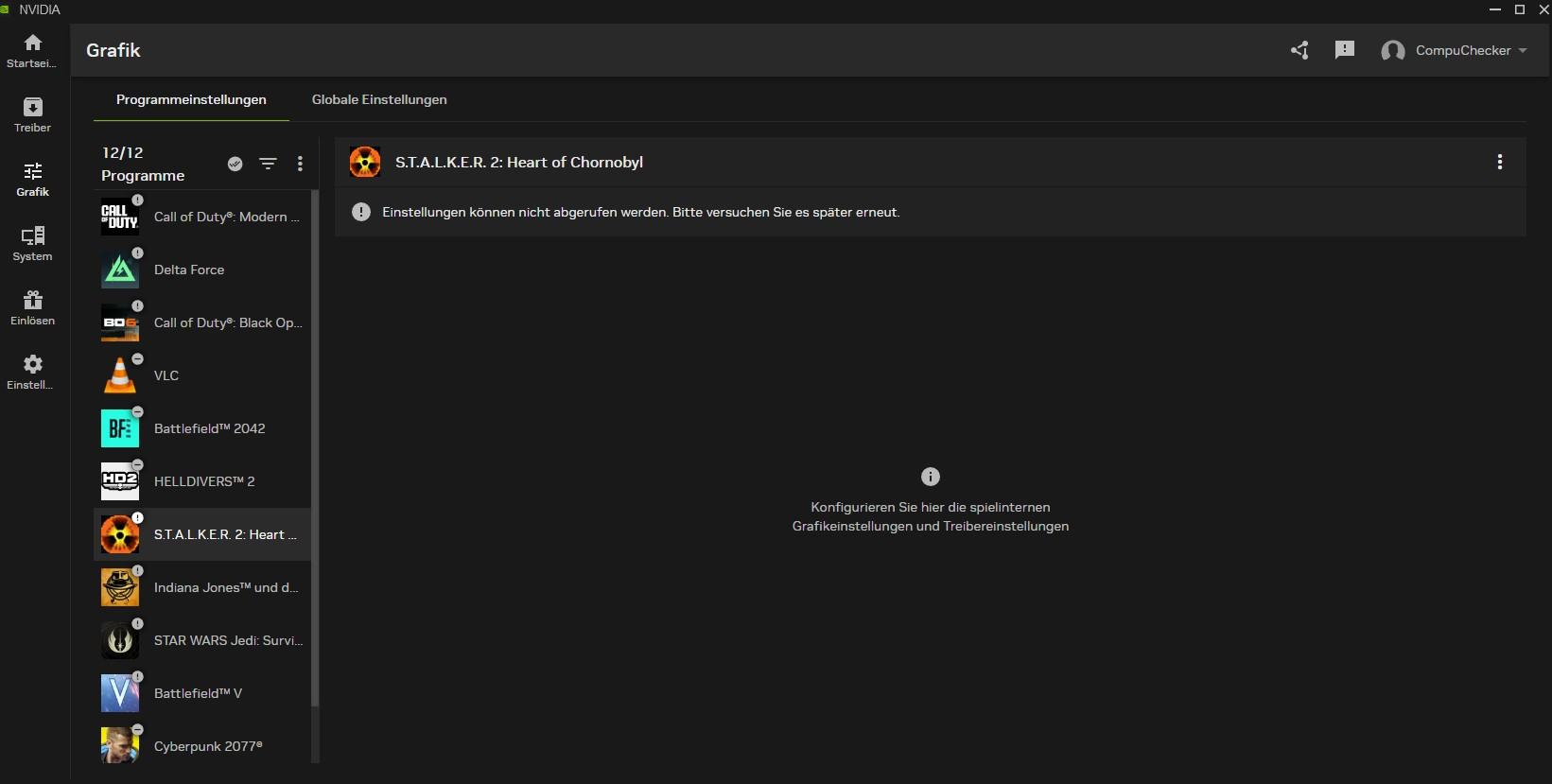This screenshot has height=784, width=1552.
Task: Select Battlefield 2042 in program list
Action: [202, 428]
